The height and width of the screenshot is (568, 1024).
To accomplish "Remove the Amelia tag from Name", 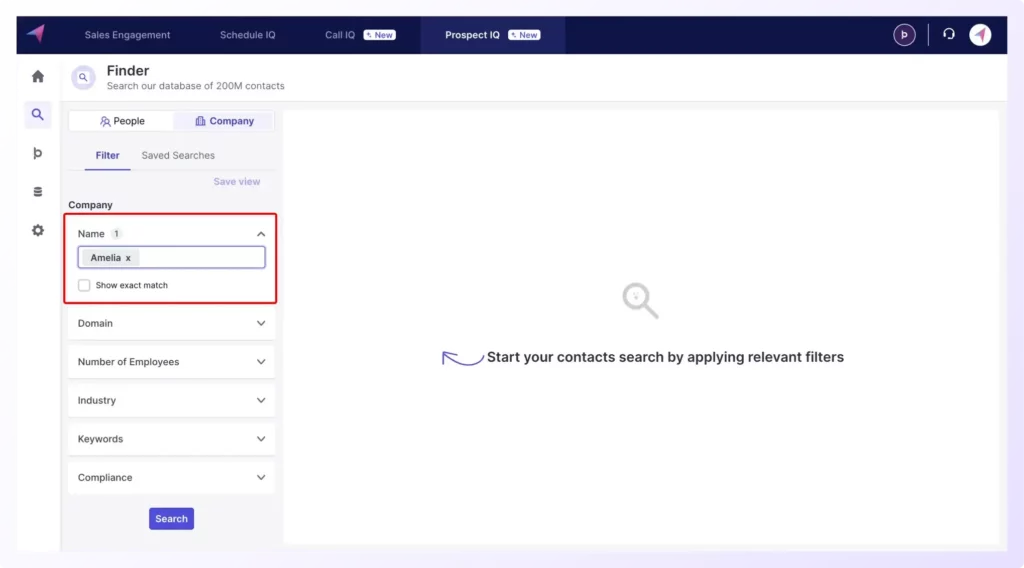I will click(128, 258).
